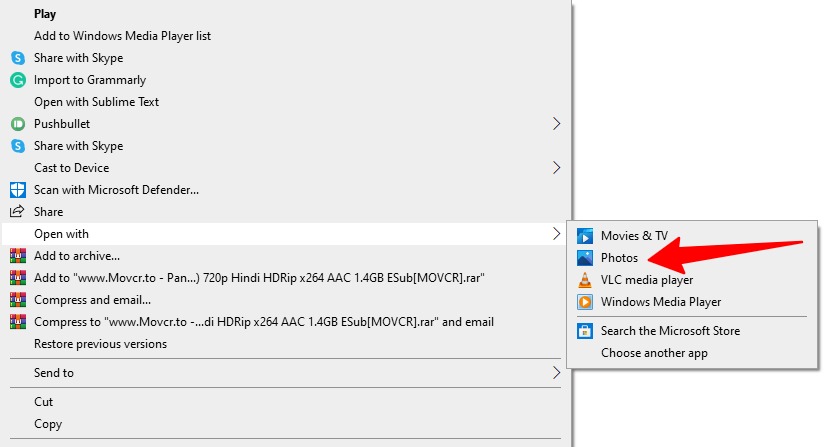
Task: Open with the Photos app
Action: point(619,258)
